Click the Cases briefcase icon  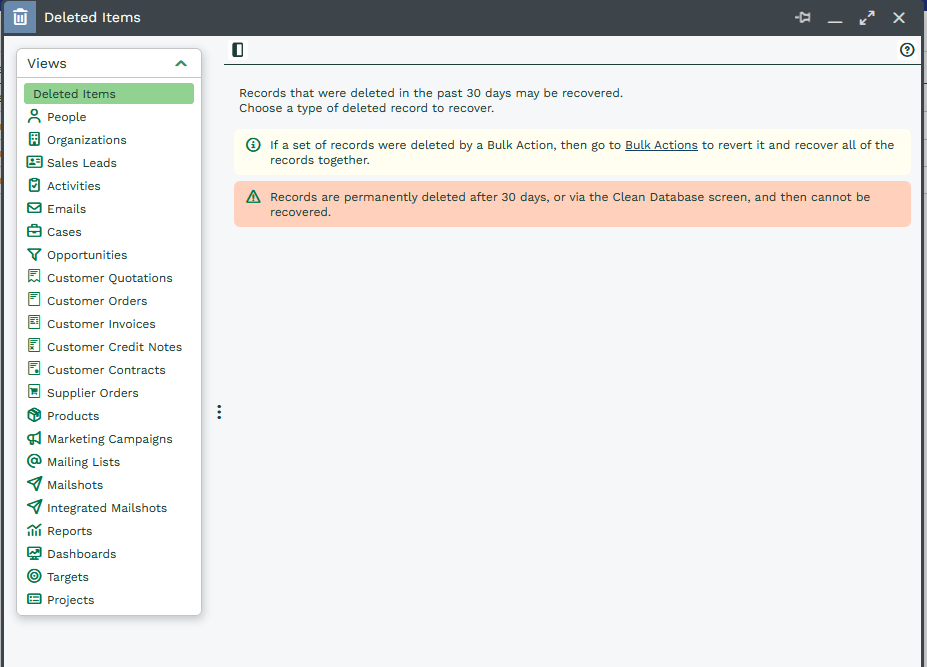(34, 232)
